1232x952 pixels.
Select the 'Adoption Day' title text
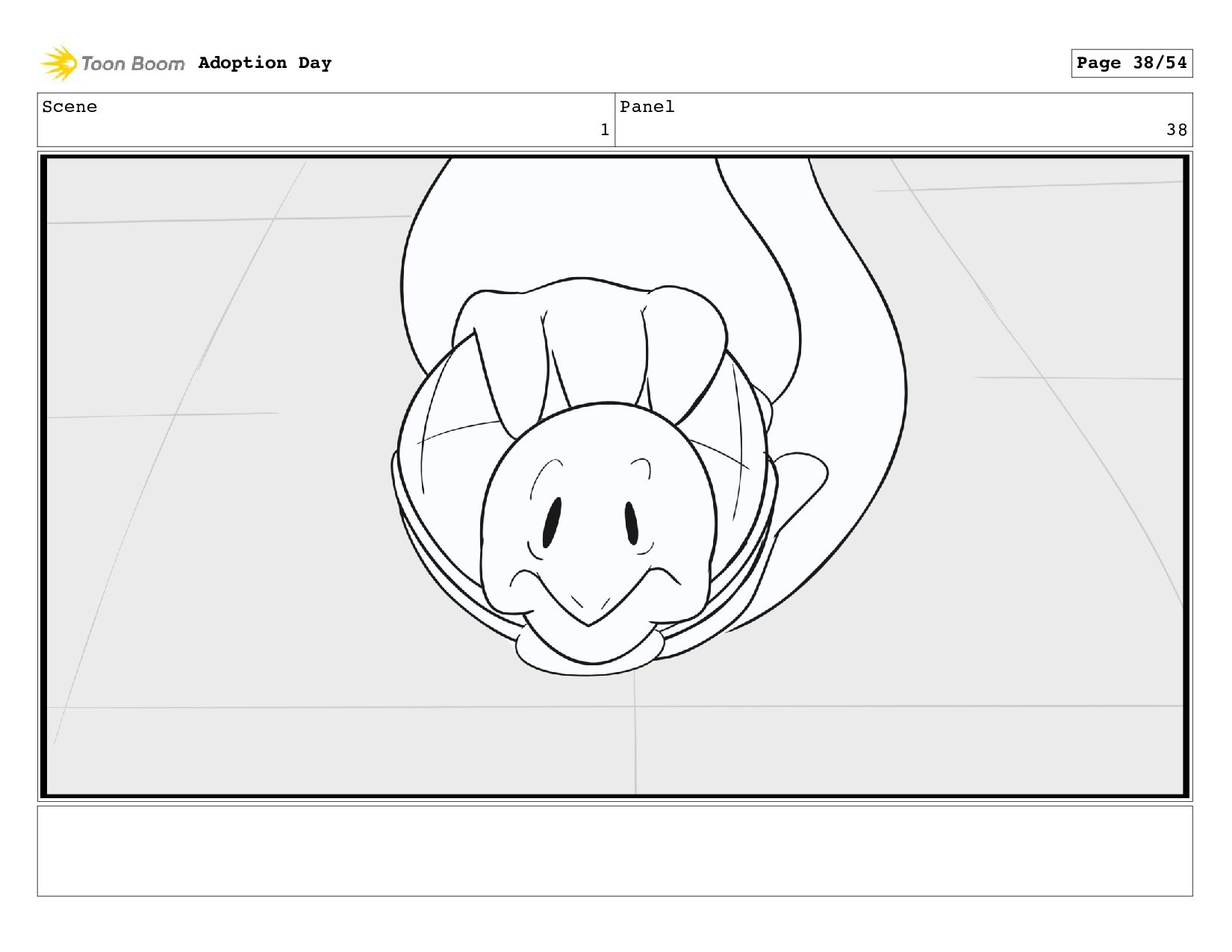(x=265, y=63)
